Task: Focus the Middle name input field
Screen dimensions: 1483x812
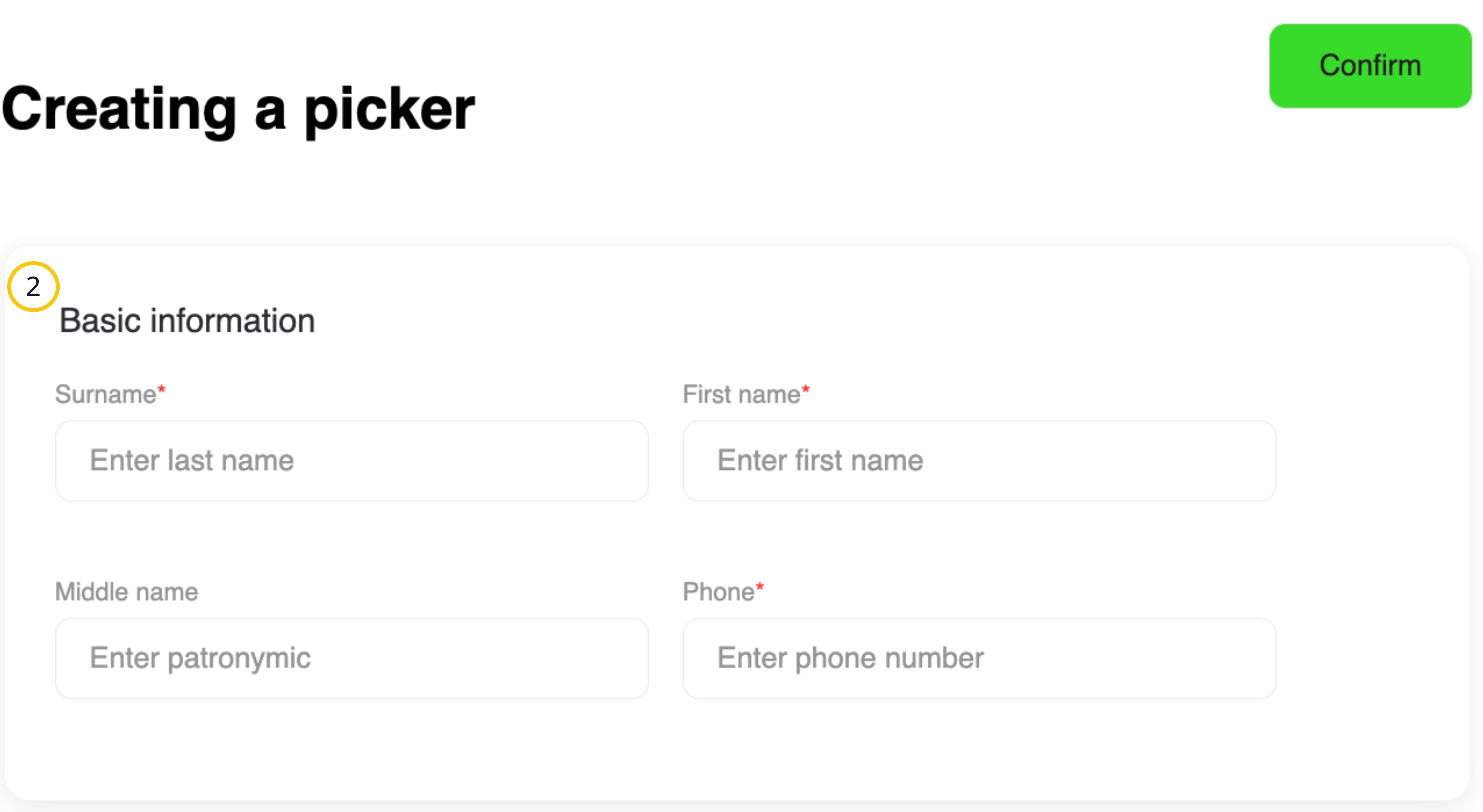Action: pyautogui.click(x=351, y=658)
